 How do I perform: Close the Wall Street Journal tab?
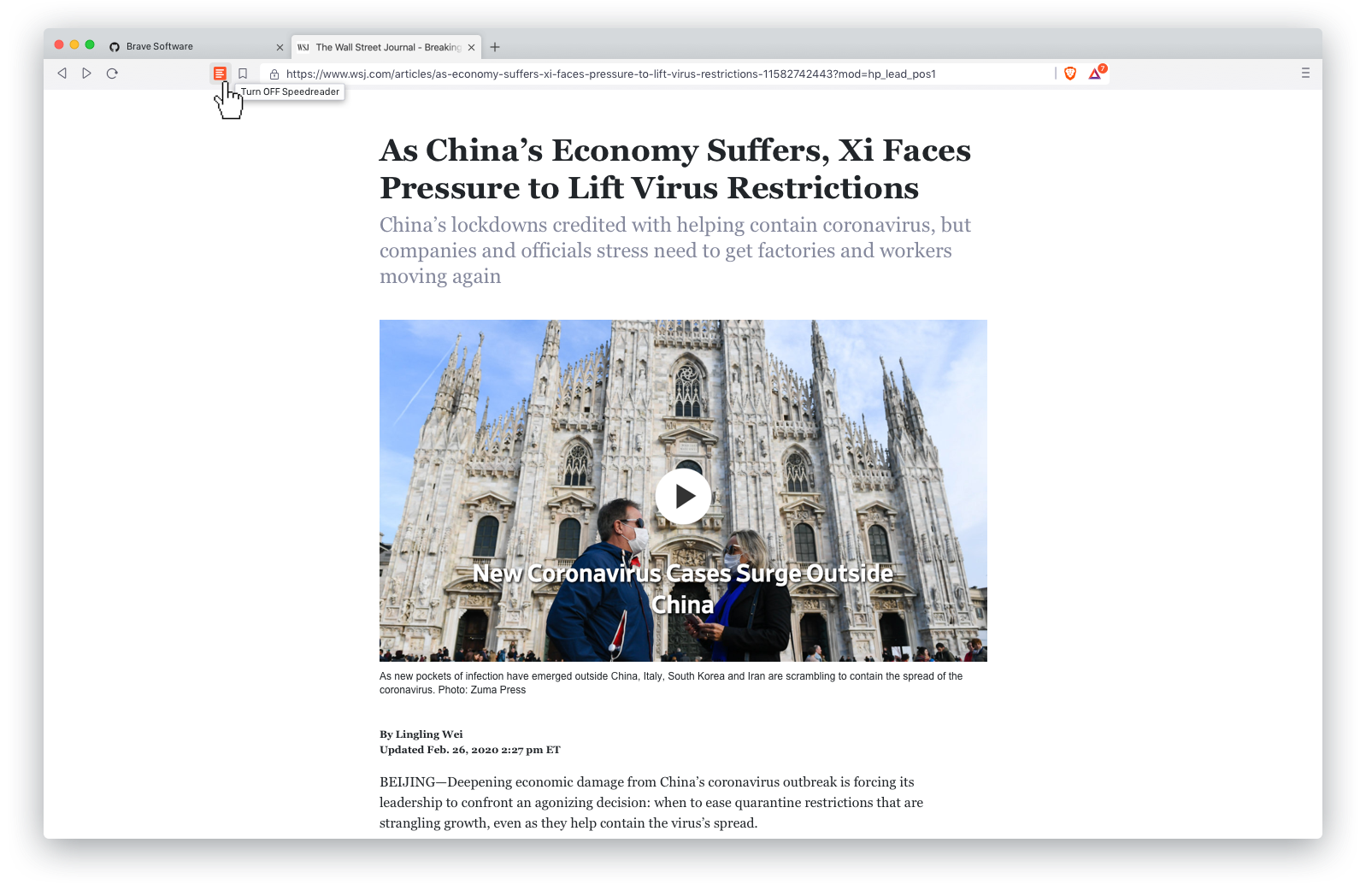tap(471, 48)
